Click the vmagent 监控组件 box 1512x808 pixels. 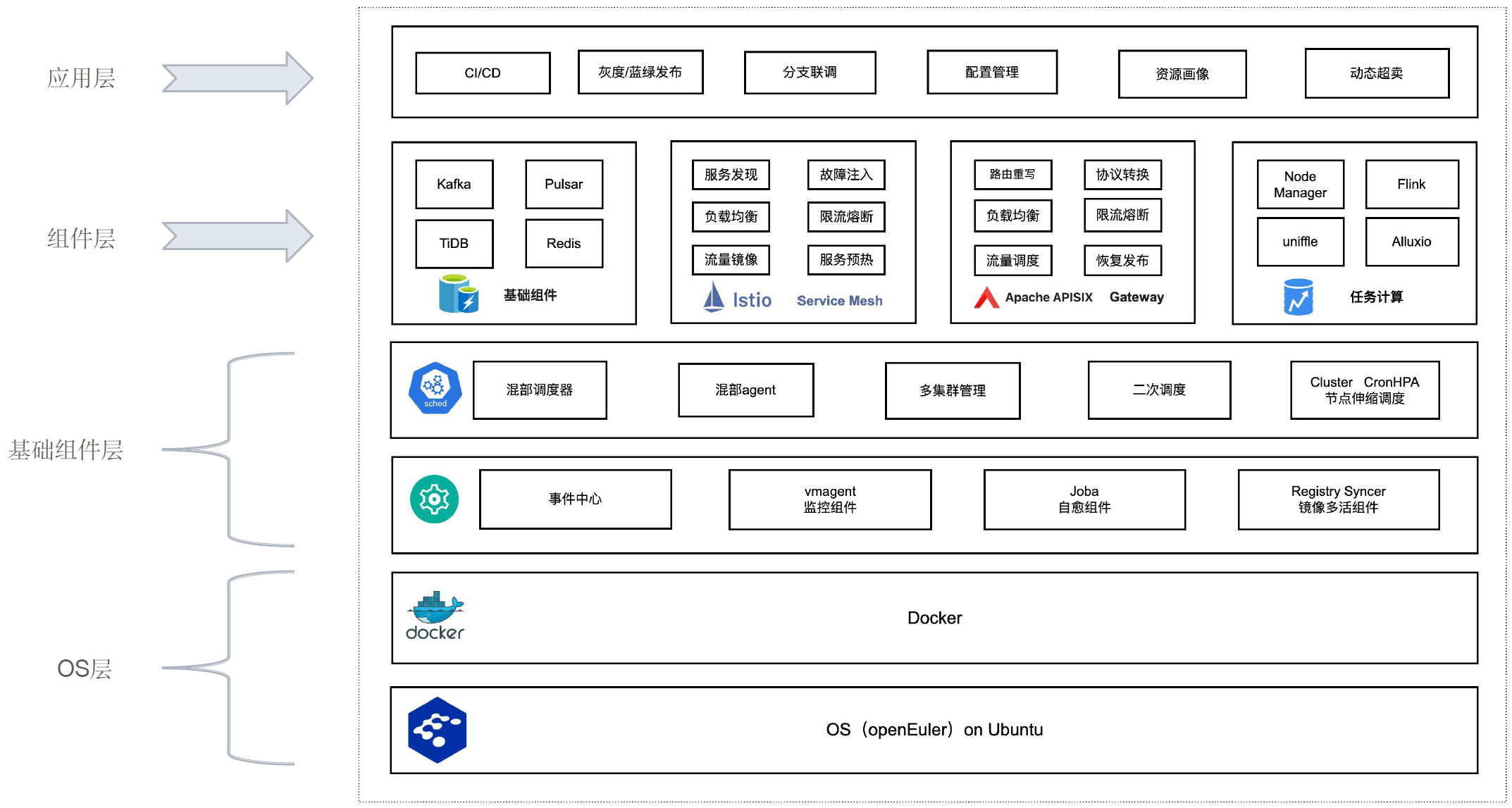[x=830, y=499]
